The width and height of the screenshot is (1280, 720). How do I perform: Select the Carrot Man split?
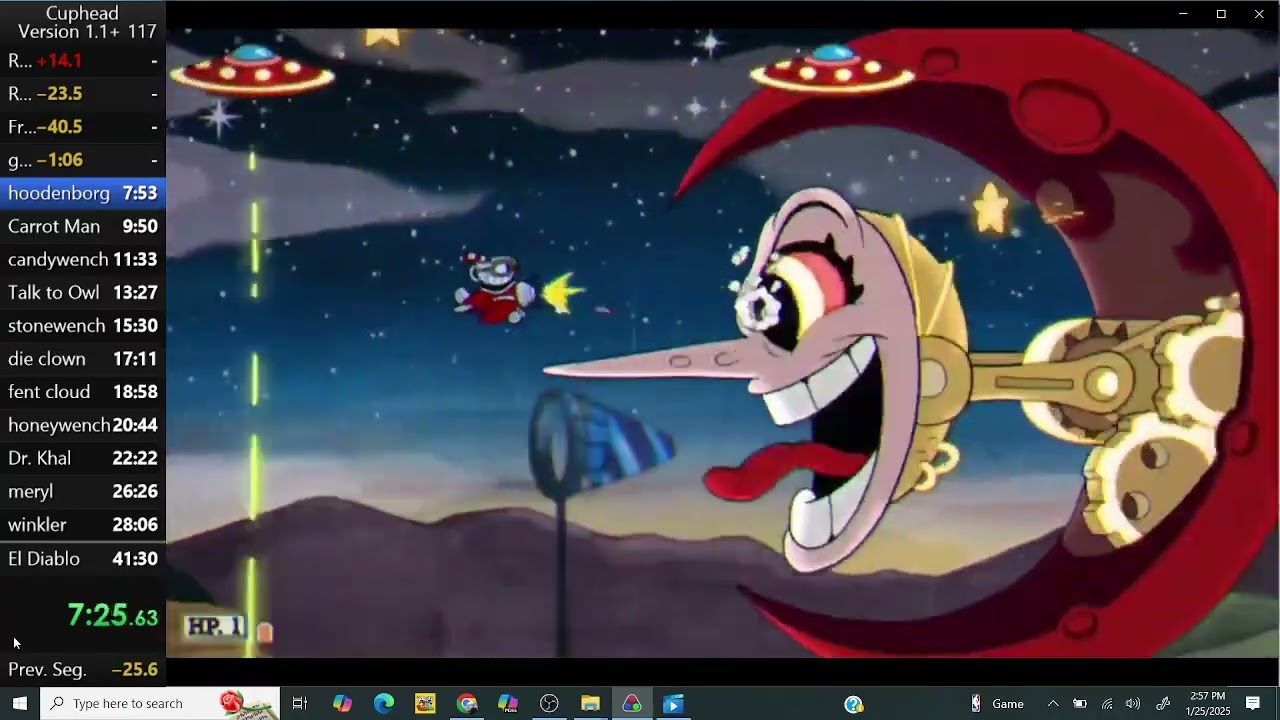pyautogui.click(x=83, y=226)
